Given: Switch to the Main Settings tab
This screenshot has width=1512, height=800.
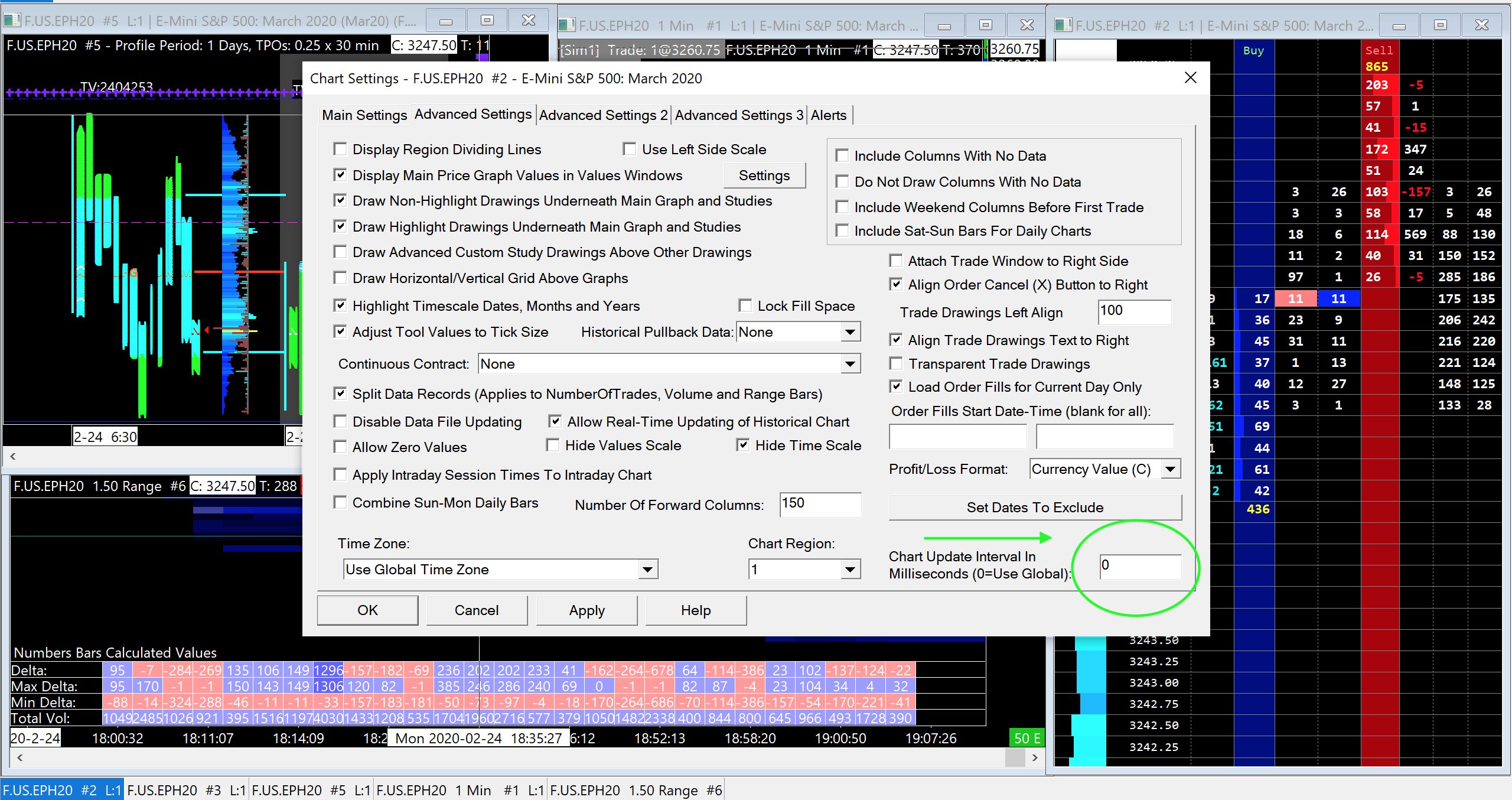Looking at the screenshot, I should coord(364,115).
